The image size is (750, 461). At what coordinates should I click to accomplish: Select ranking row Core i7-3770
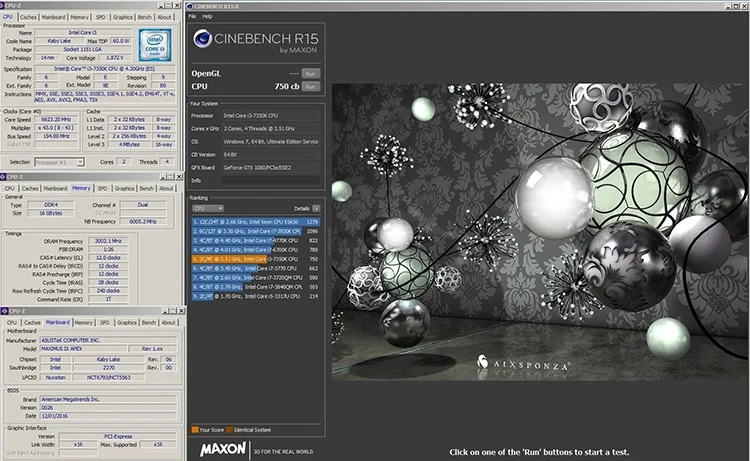pyautogui.click(x=255, y=268)
